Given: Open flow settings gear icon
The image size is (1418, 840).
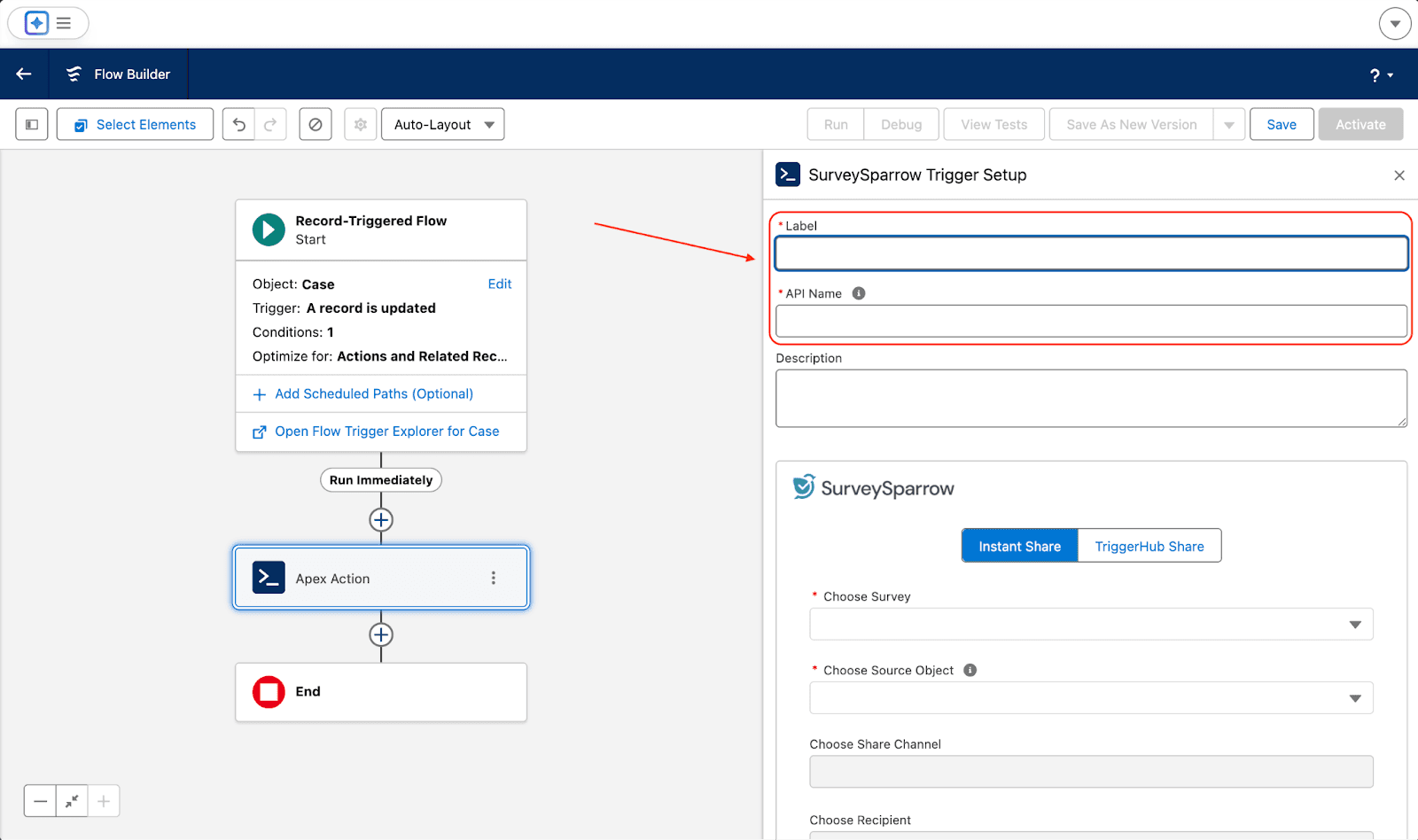Looking at the screenshot, I should pos(361,125).
